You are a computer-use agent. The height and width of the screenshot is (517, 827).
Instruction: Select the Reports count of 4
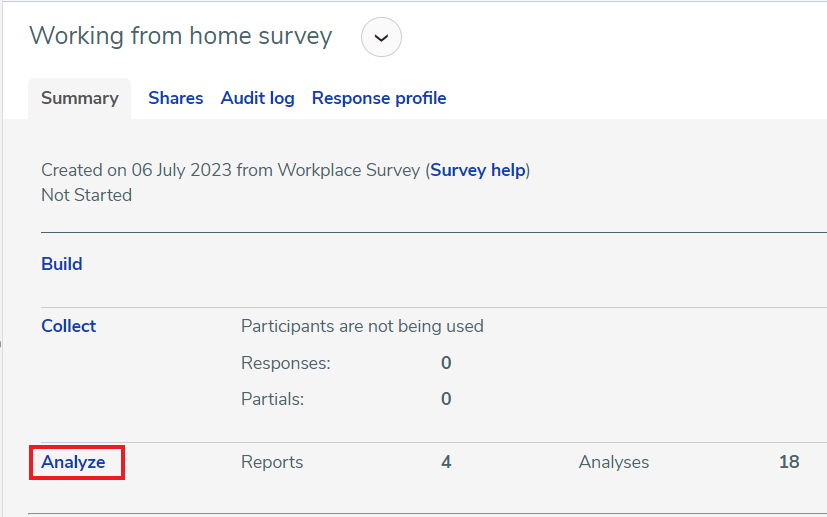pos(446,462)
